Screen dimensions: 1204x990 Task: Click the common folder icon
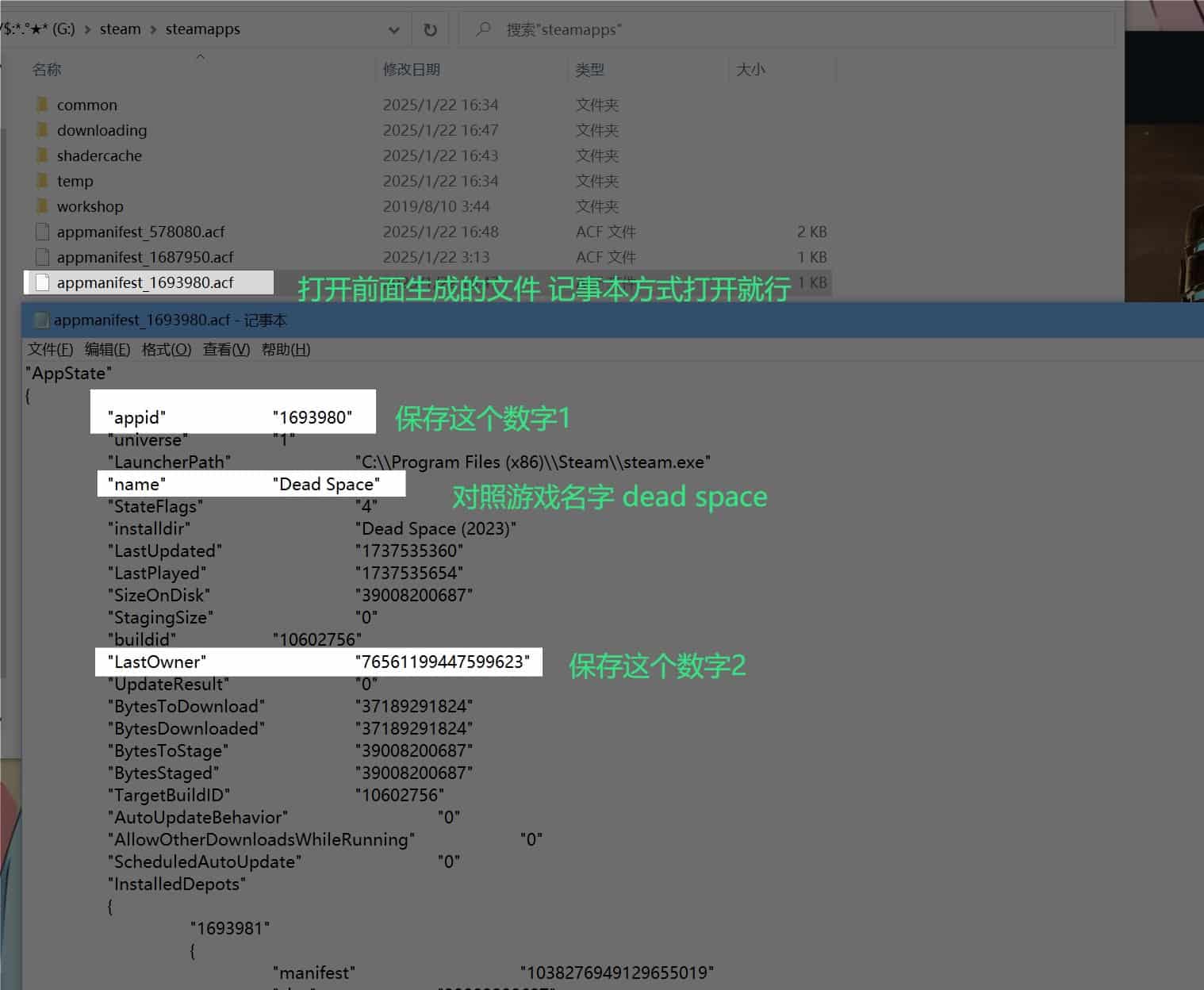[x=43, y=105]
